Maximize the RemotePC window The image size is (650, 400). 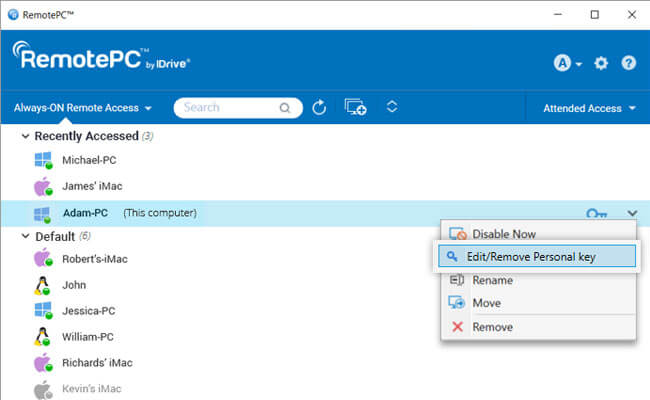point(594,15)
